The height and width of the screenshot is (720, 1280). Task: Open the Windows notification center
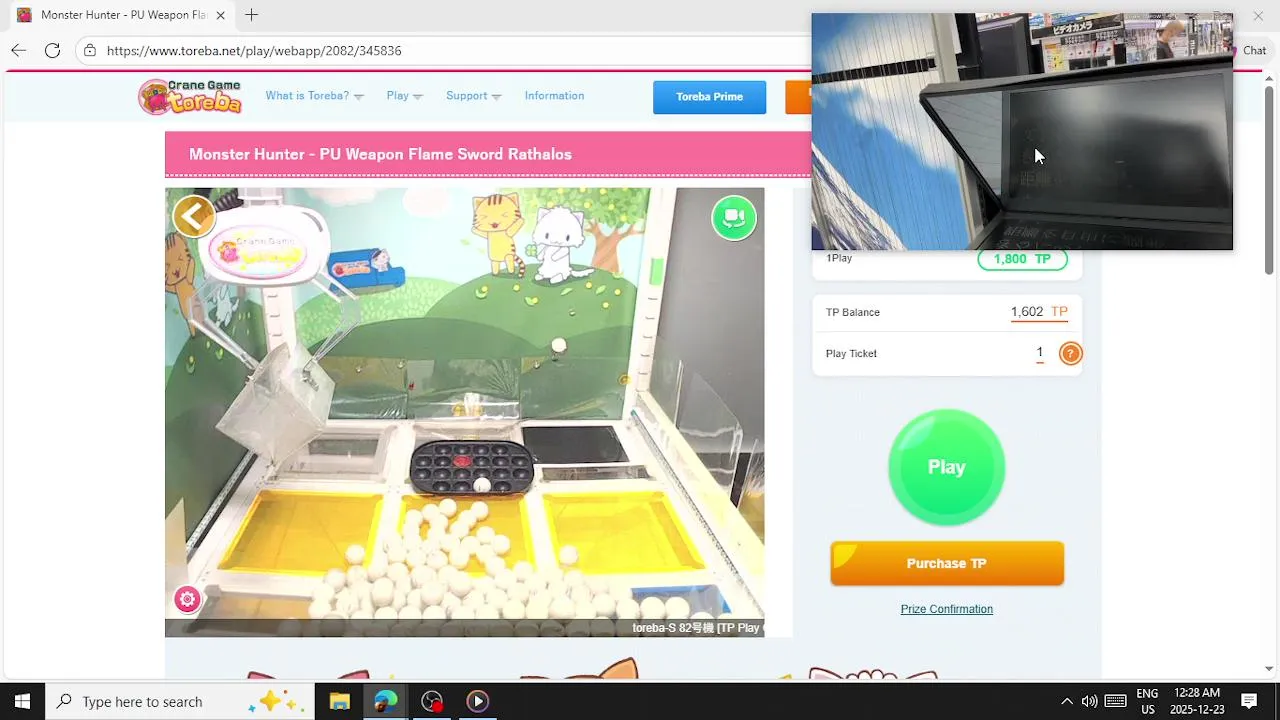(x=1249, y=701)
